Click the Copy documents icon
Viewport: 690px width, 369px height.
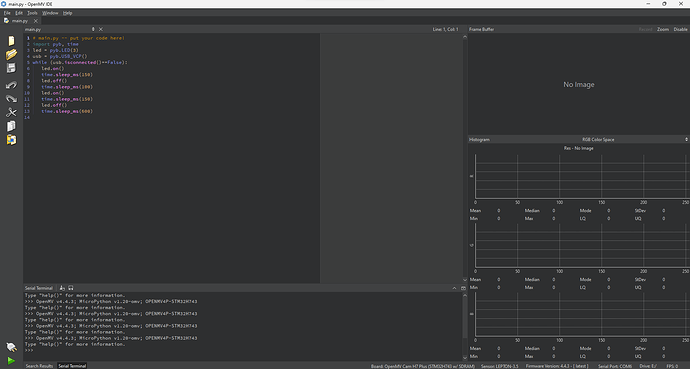11,126
